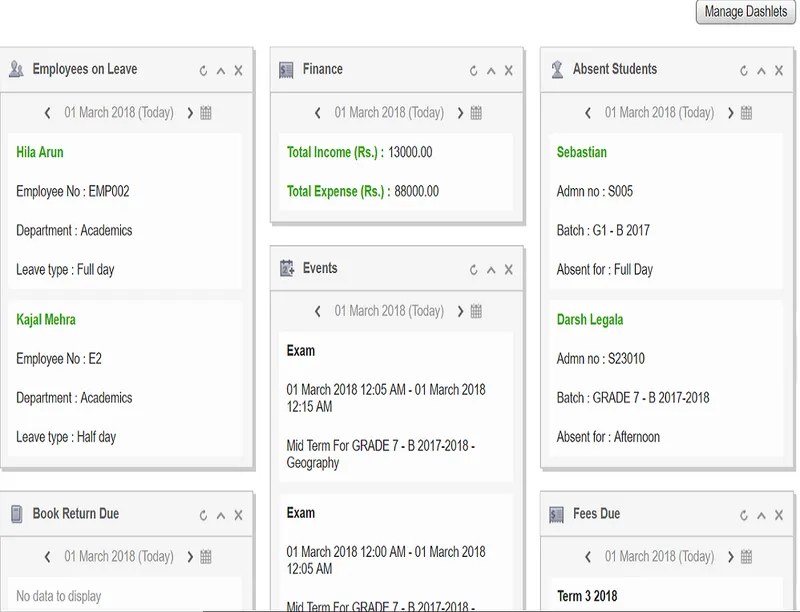Open calendar picker in Finance dashlet

476,113
